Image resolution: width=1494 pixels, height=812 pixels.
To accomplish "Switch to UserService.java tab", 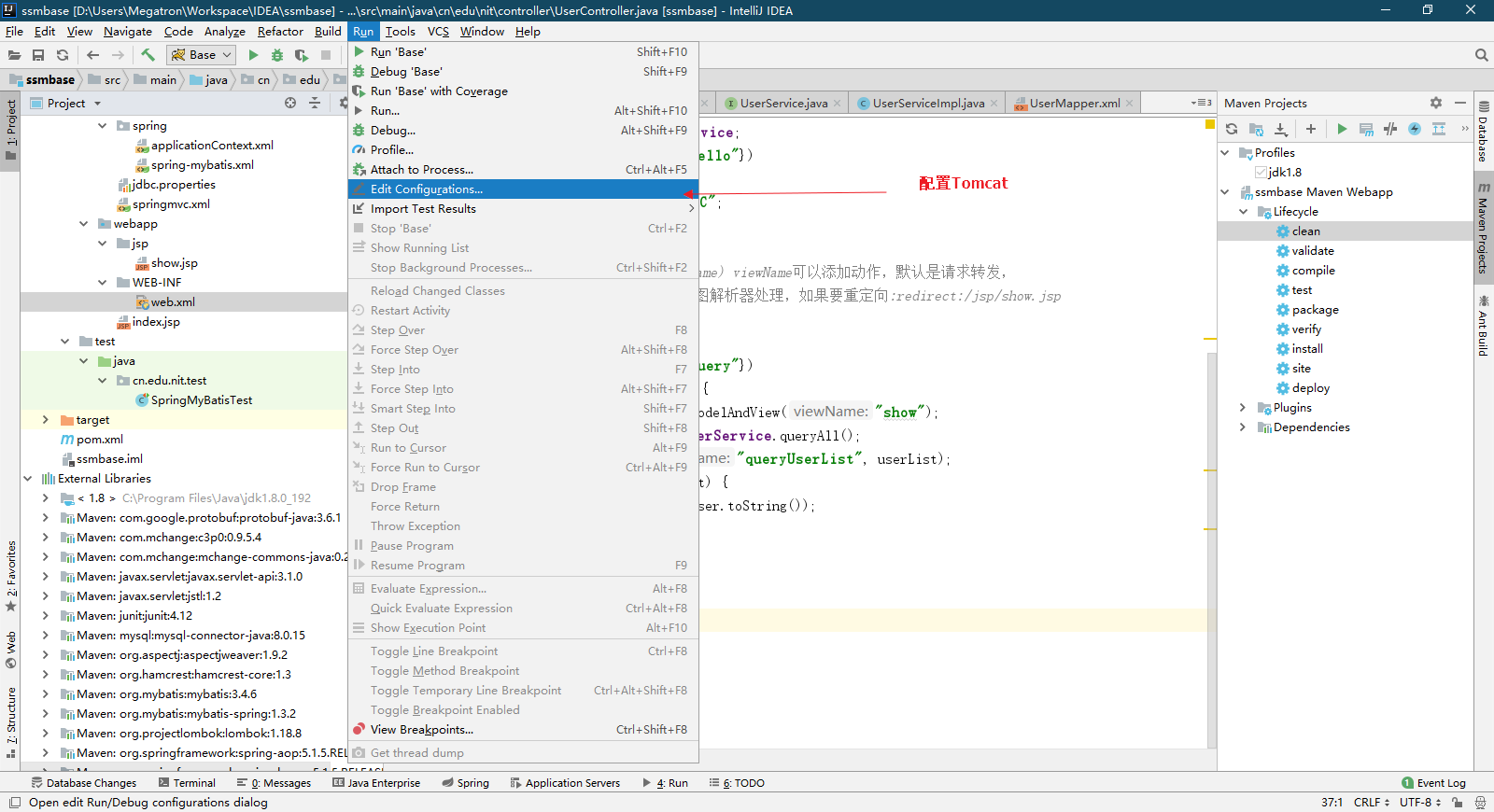I will point(783,104).
